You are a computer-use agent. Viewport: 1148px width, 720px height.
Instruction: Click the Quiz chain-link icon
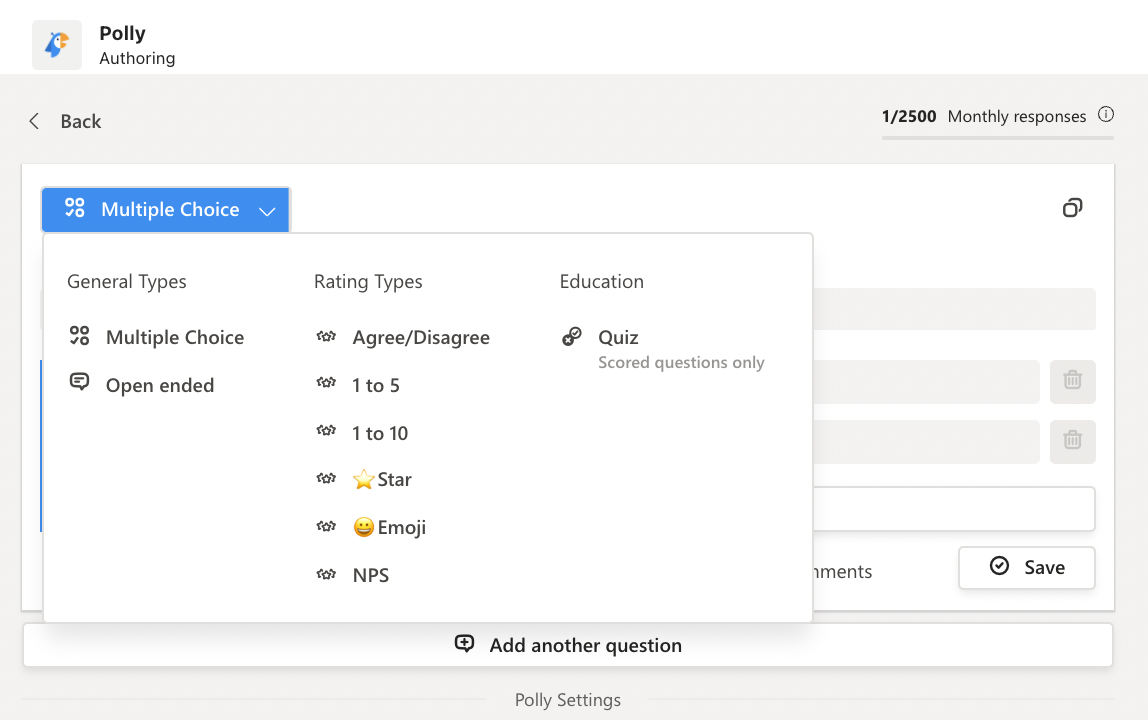571,336
